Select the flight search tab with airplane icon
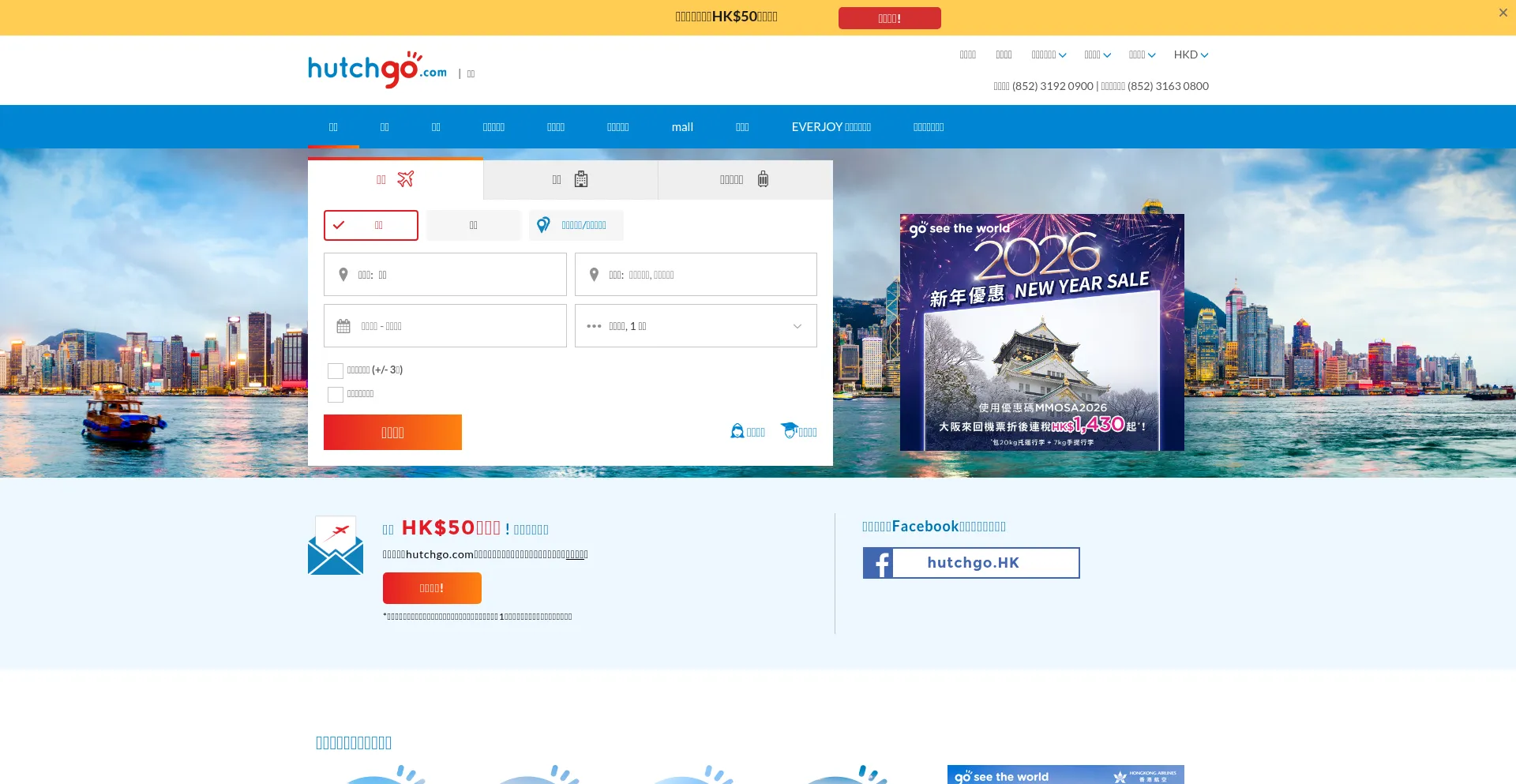 395,179
